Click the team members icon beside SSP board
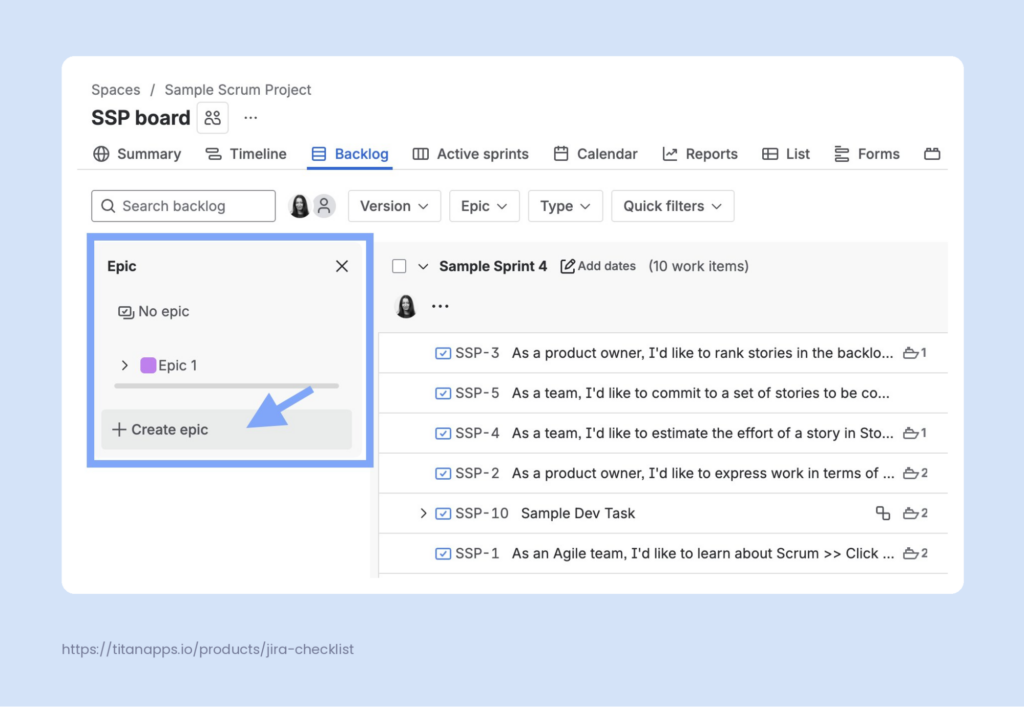Screen dimensions: 1024x707 [x=212, y=118]
